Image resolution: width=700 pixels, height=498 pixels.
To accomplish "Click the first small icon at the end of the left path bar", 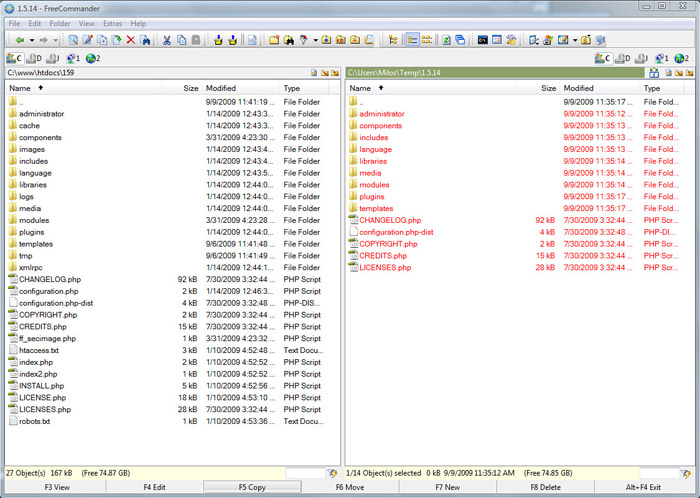I will (x=314, y=73).
